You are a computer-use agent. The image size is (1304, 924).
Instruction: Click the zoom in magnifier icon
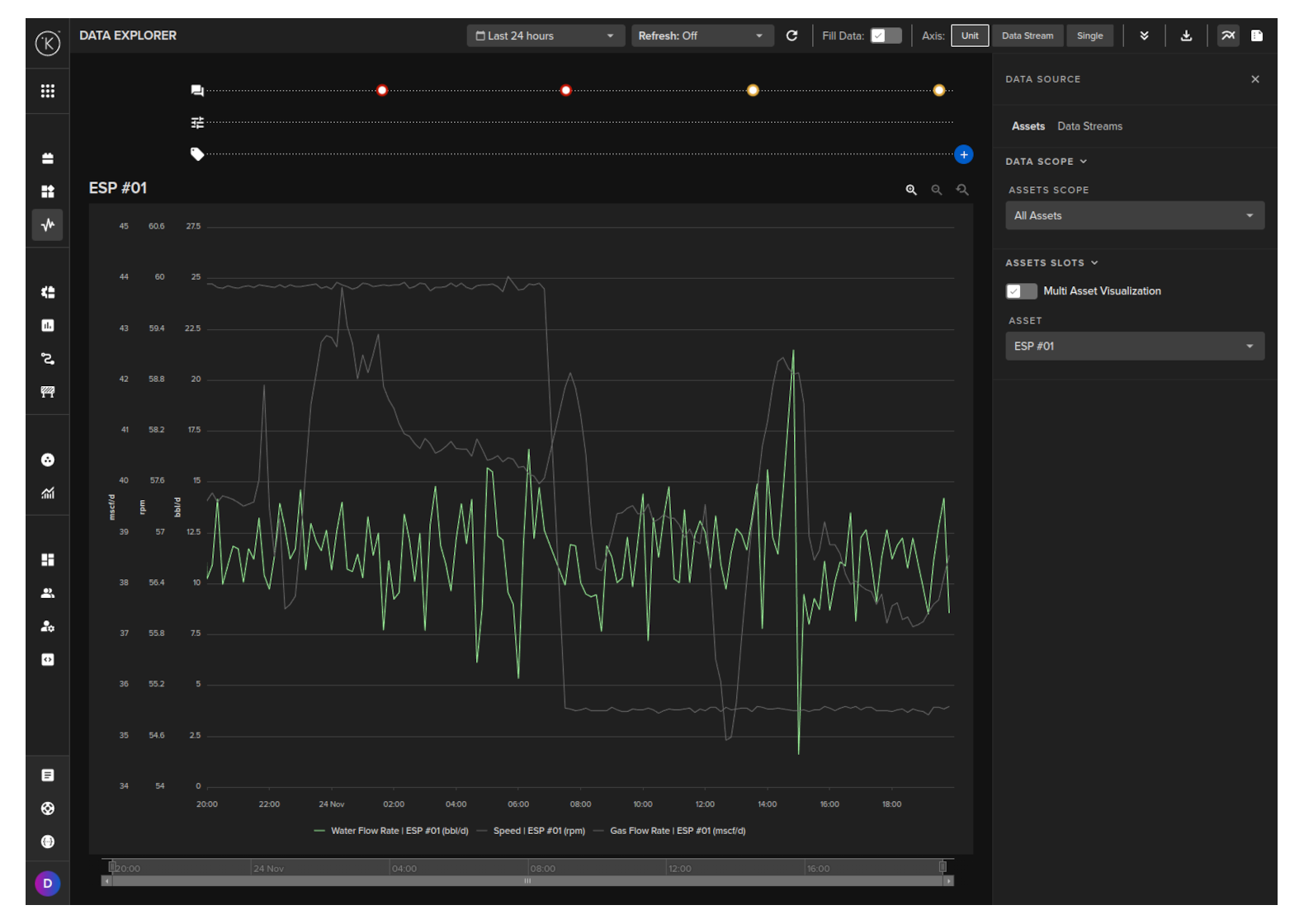pos(911,190)
